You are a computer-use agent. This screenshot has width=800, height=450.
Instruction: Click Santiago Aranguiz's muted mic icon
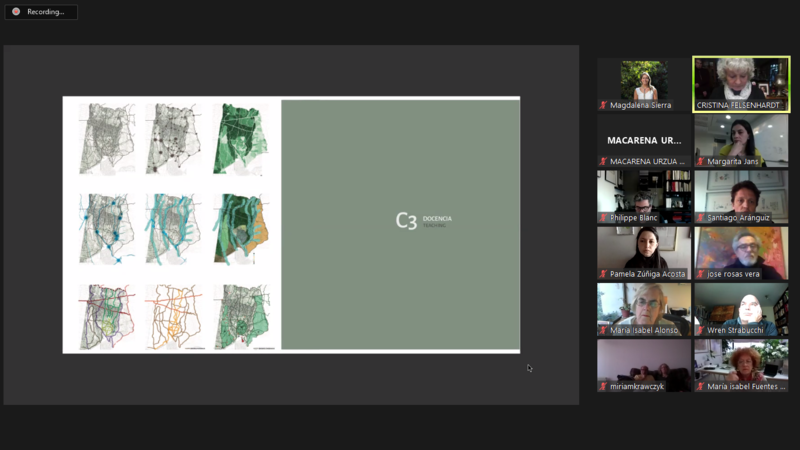700,217
